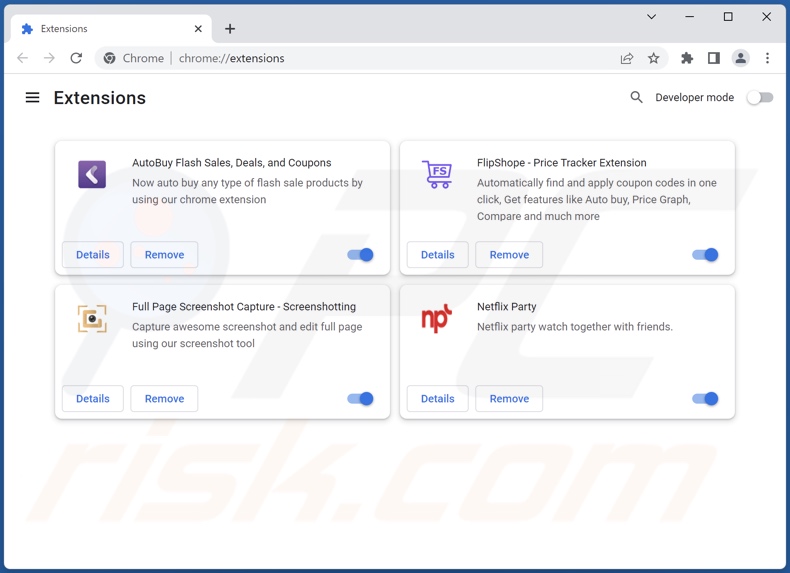Remove FlipShope Price Tracker Extension
This screenshot has height=573, width=790.
509,254
